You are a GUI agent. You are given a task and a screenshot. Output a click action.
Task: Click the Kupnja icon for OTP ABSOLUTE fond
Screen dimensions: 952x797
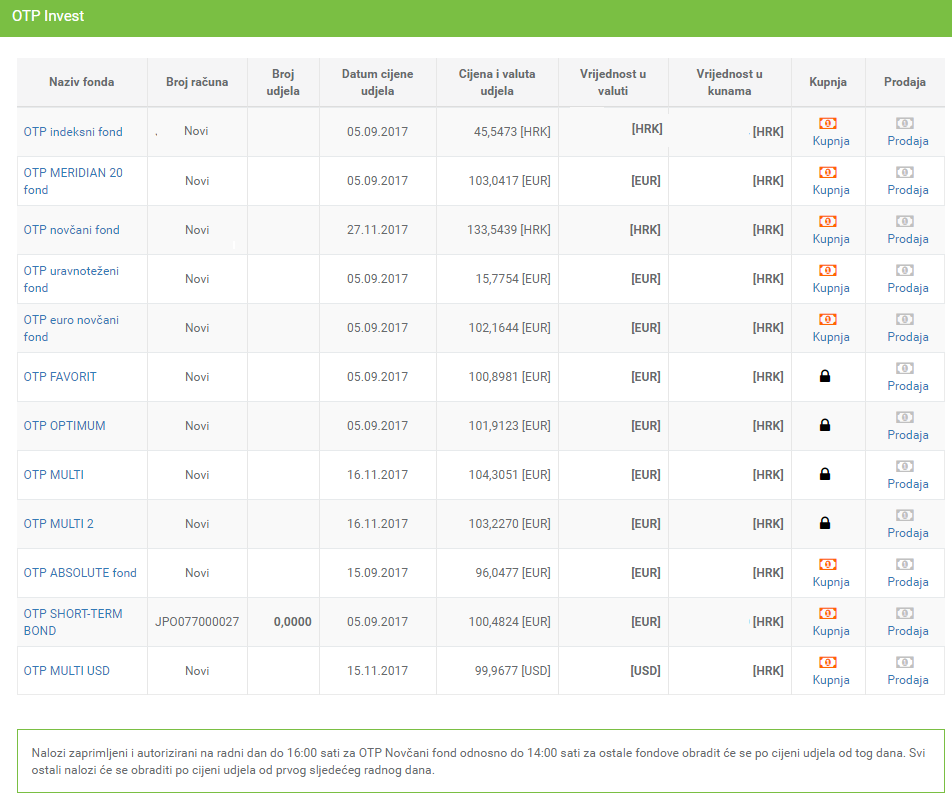(828, 565)
